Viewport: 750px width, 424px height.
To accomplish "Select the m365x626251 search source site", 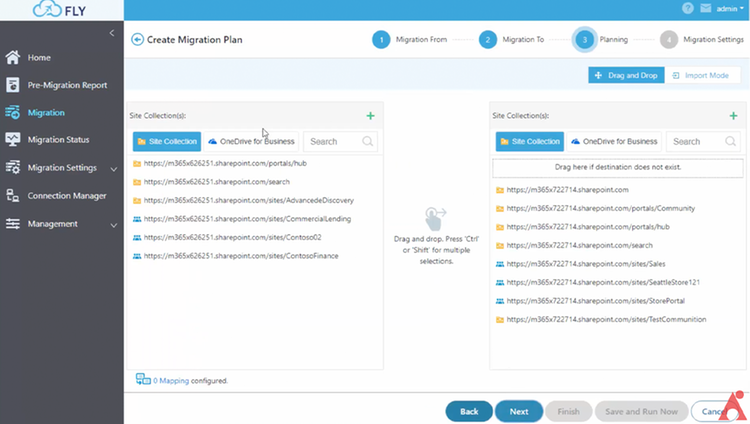I will click(216, 182).
